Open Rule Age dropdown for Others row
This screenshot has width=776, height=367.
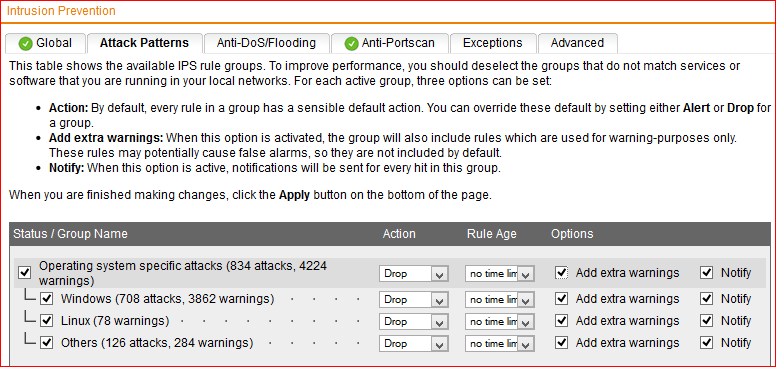[499, 344]
